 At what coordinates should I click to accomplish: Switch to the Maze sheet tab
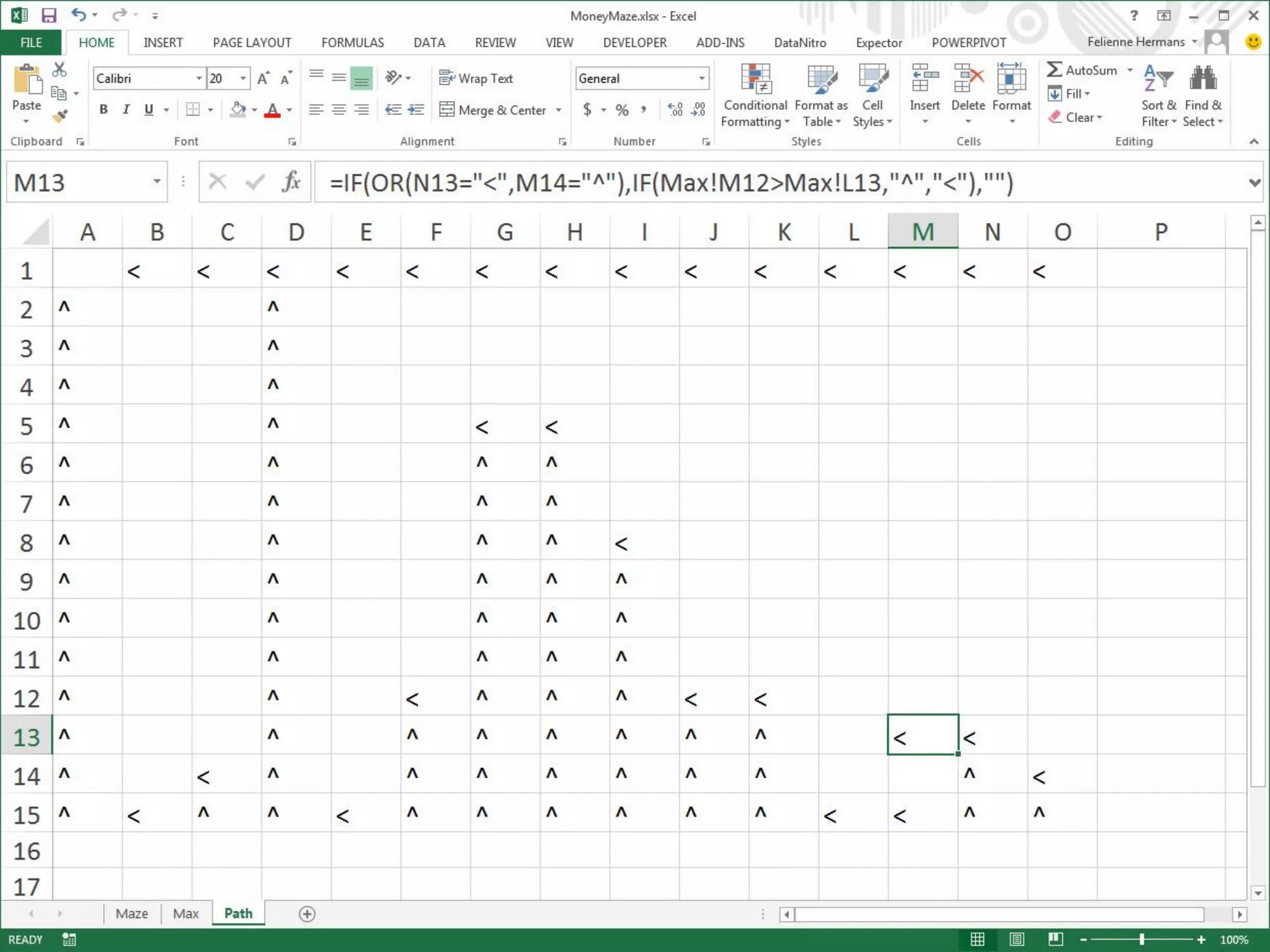coord(131,914)
